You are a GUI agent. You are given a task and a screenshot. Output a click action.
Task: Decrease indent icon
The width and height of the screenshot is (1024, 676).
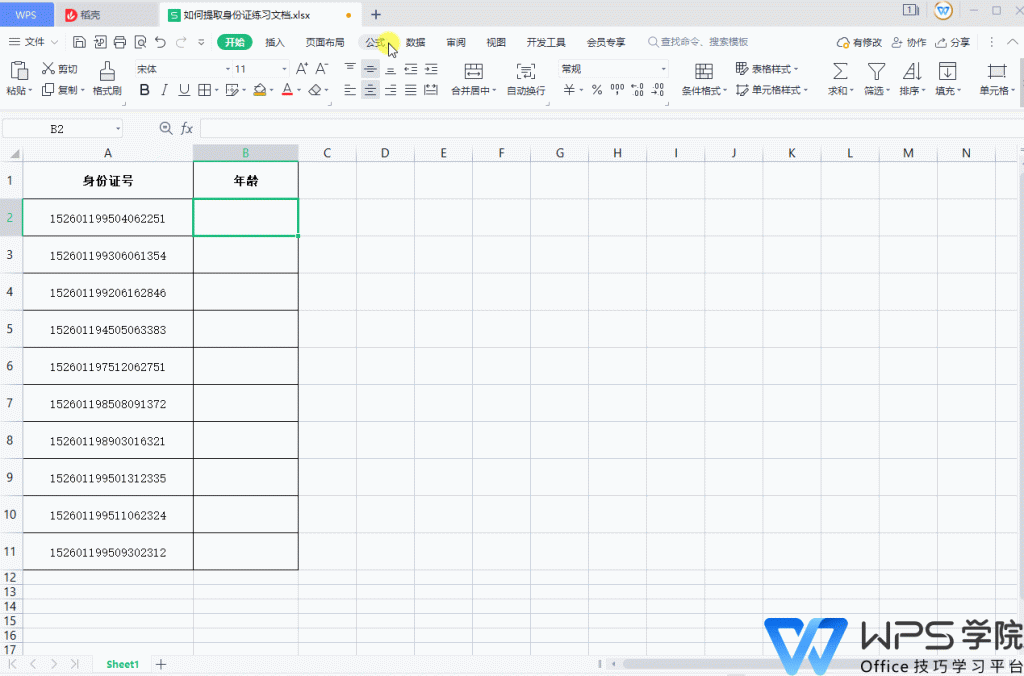pyautogui.click(x=411, y=69)
